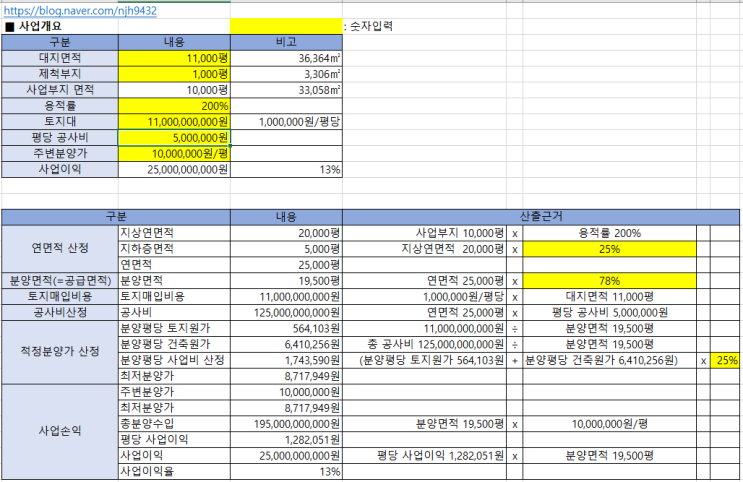This screenshot has width=743, height=482.
Task: Click the 13% cell in overview table
Action: click(x=286, y=170)
